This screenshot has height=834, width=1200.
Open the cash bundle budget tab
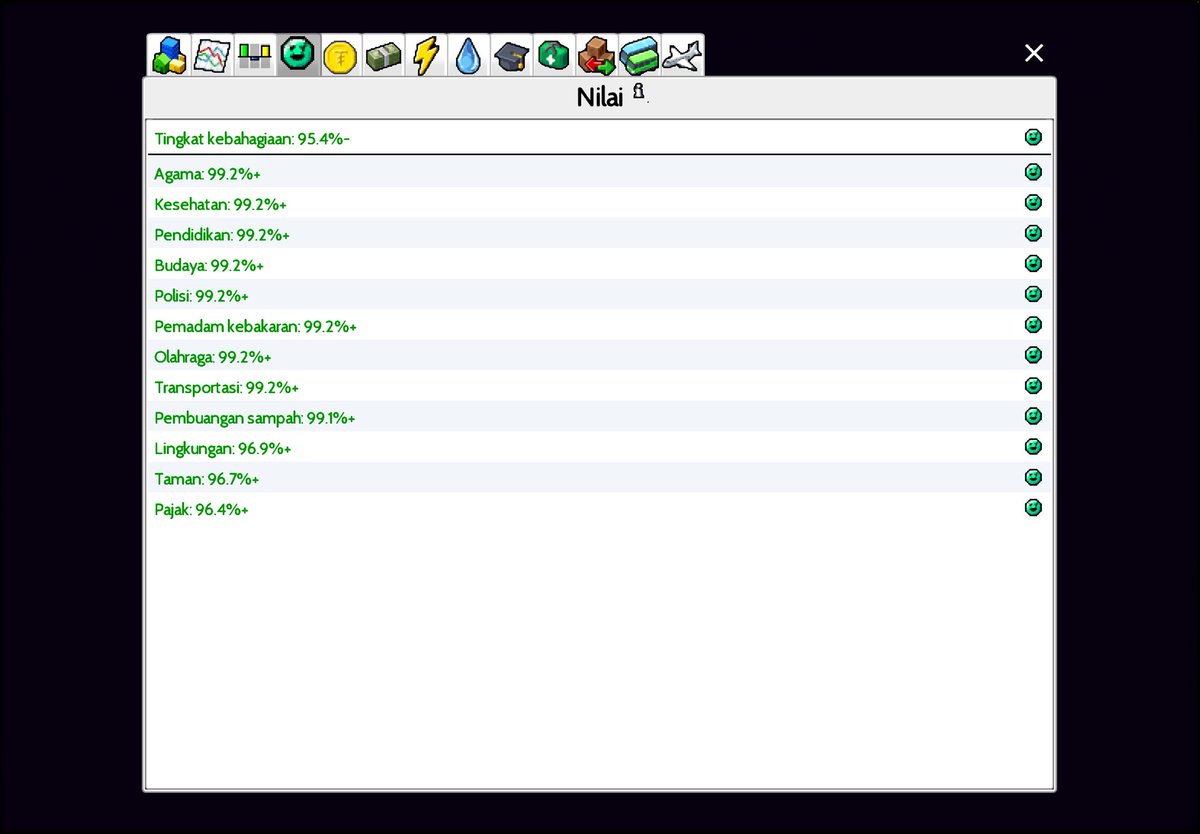pyautogui.click(x=383, y=56)
